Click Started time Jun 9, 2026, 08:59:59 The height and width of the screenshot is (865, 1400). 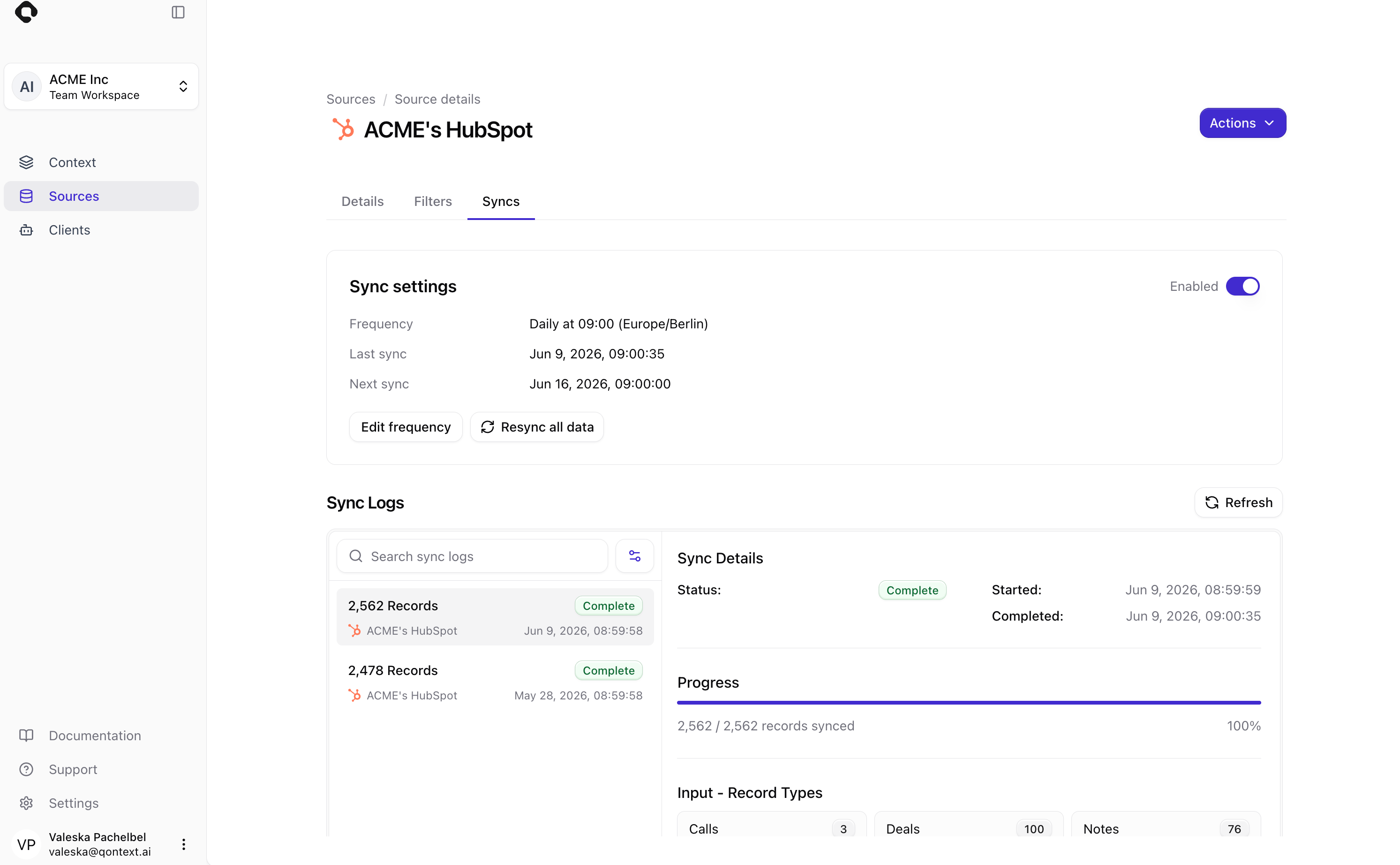point(1193,590)
